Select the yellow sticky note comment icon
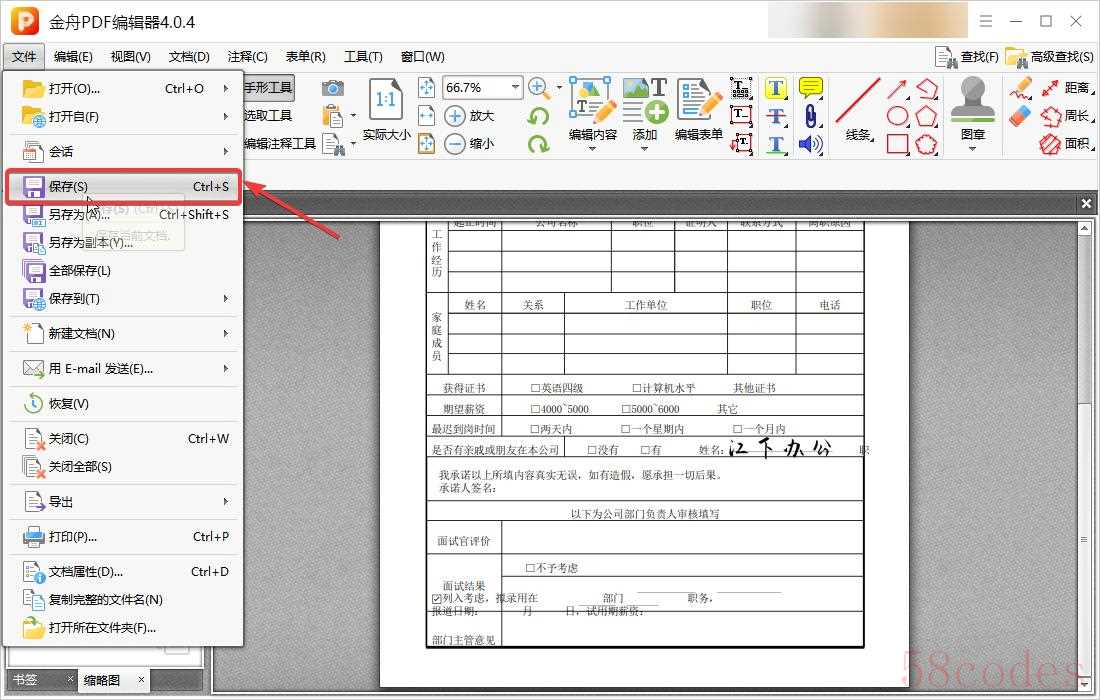Image resolution: width=1100 pixels, height=700 pixels. pyautogui.click(x=810, y=88)
